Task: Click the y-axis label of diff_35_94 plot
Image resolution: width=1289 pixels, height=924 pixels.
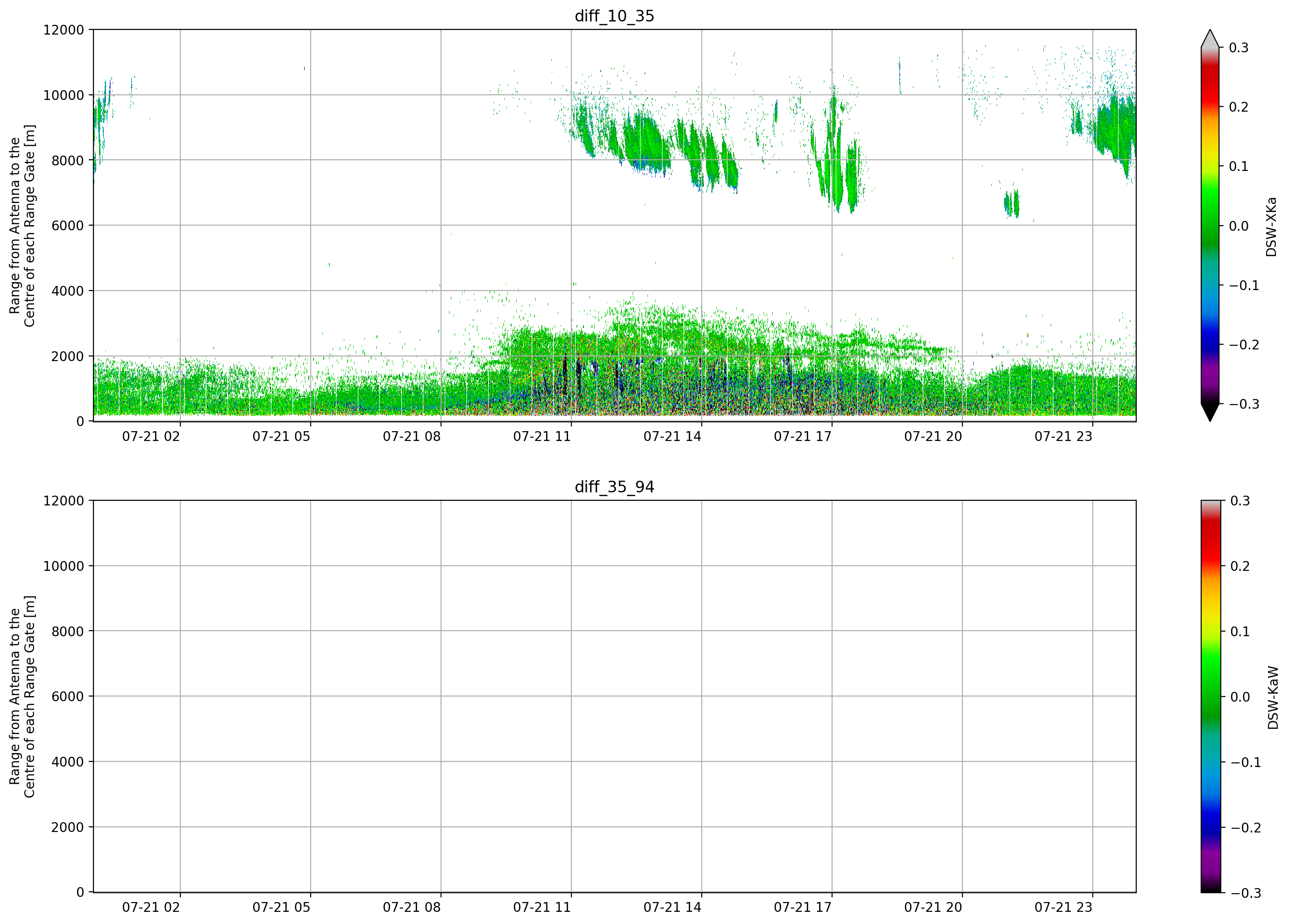Action: coord(22,697)
